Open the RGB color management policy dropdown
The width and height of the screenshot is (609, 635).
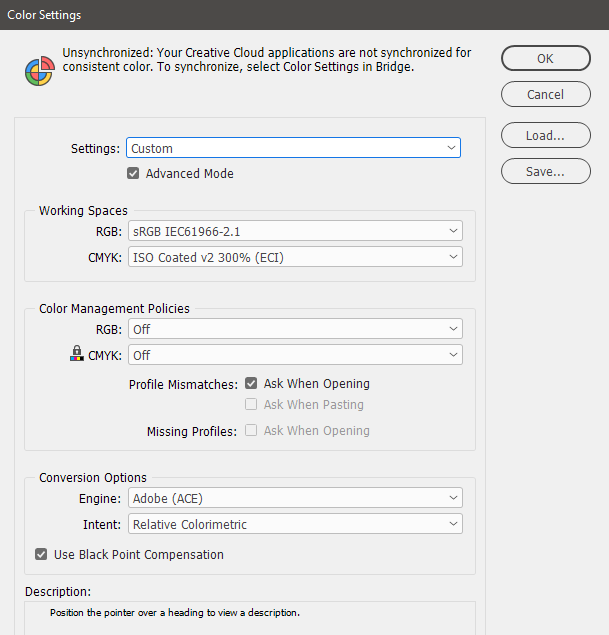pos(295,329)
